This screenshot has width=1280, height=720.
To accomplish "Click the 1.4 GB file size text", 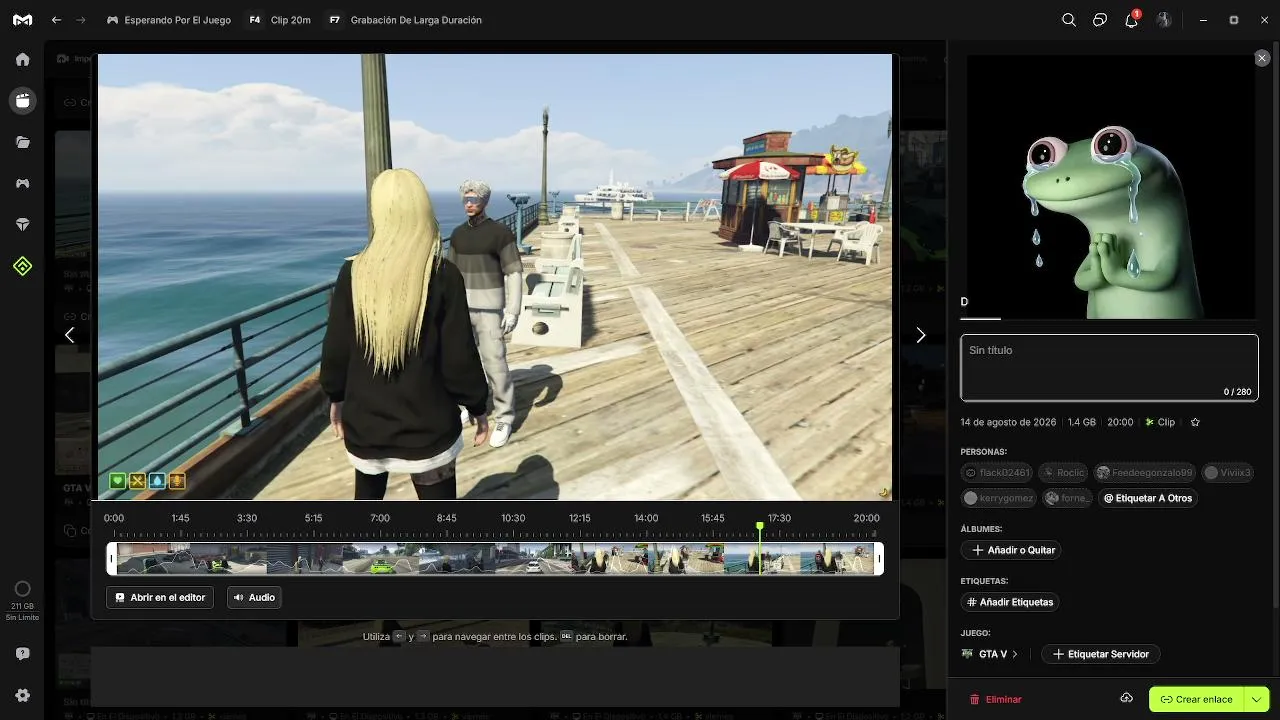I will tap(1082, 422).
